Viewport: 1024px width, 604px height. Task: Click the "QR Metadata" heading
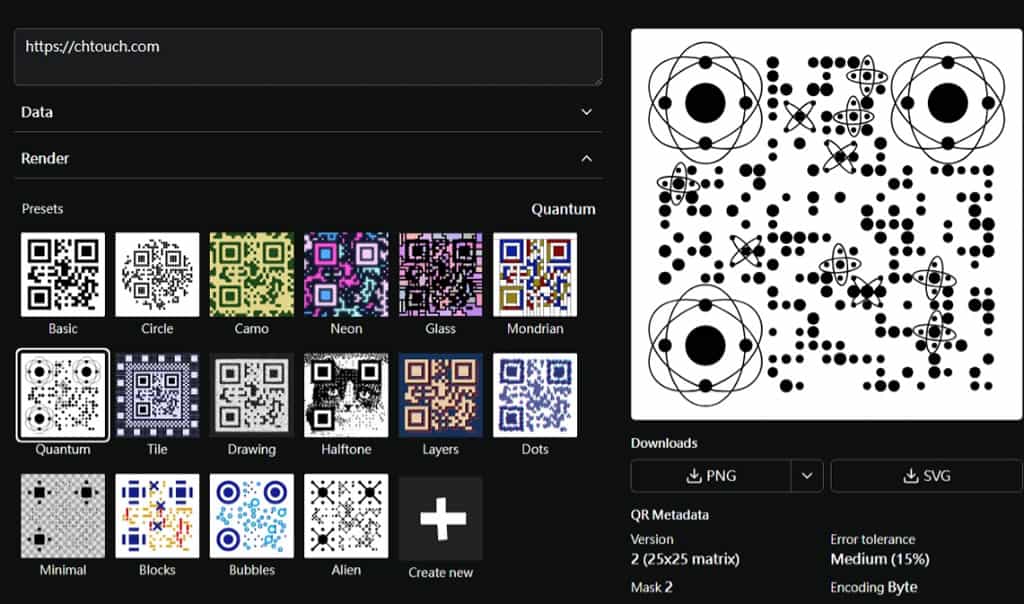click(669, 515)
